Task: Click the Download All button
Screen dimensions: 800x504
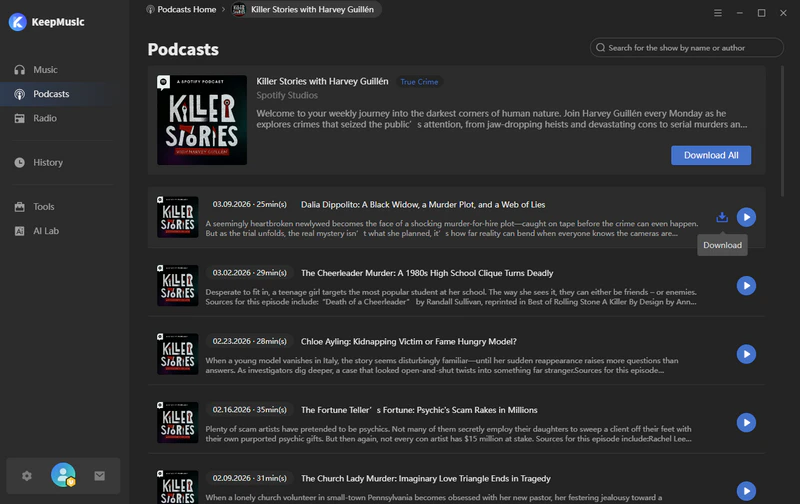Action: click(x=711, y=155)
